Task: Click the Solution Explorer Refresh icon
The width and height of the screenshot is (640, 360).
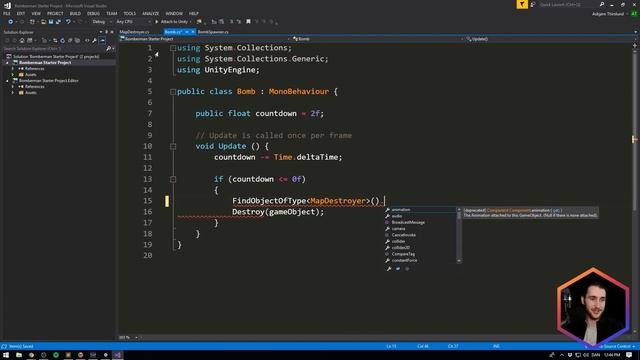Action: (x=62, y=40)
